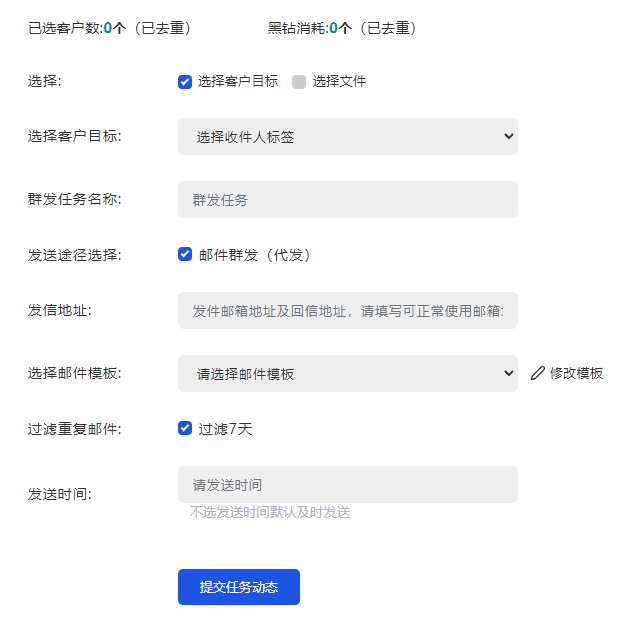Uncheck the 邮件群发（代发） checkbox
The height and width of the screenshot is (625, 618).
(x=185, y=254)
